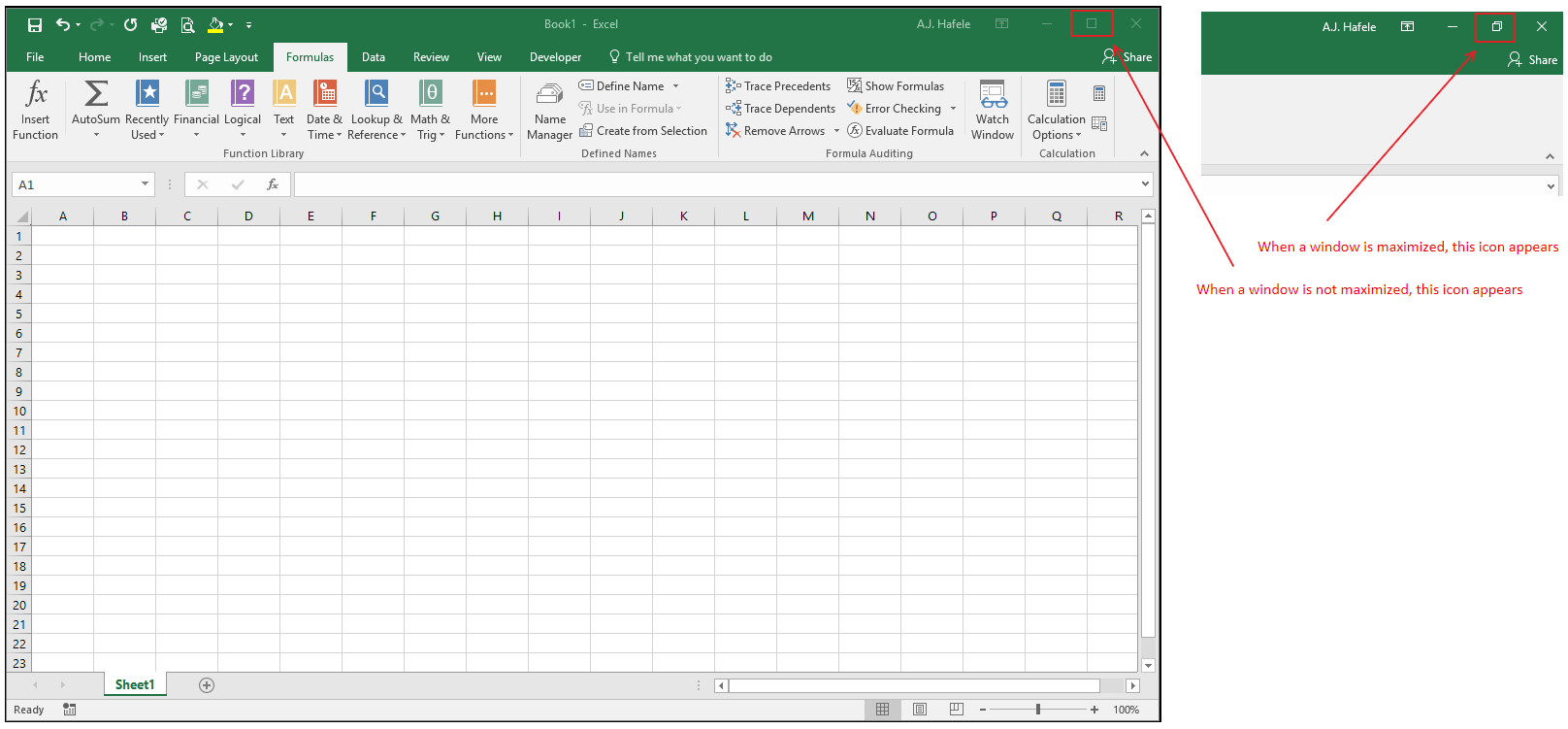Click the zoom slider handle

pos(1038,710)
